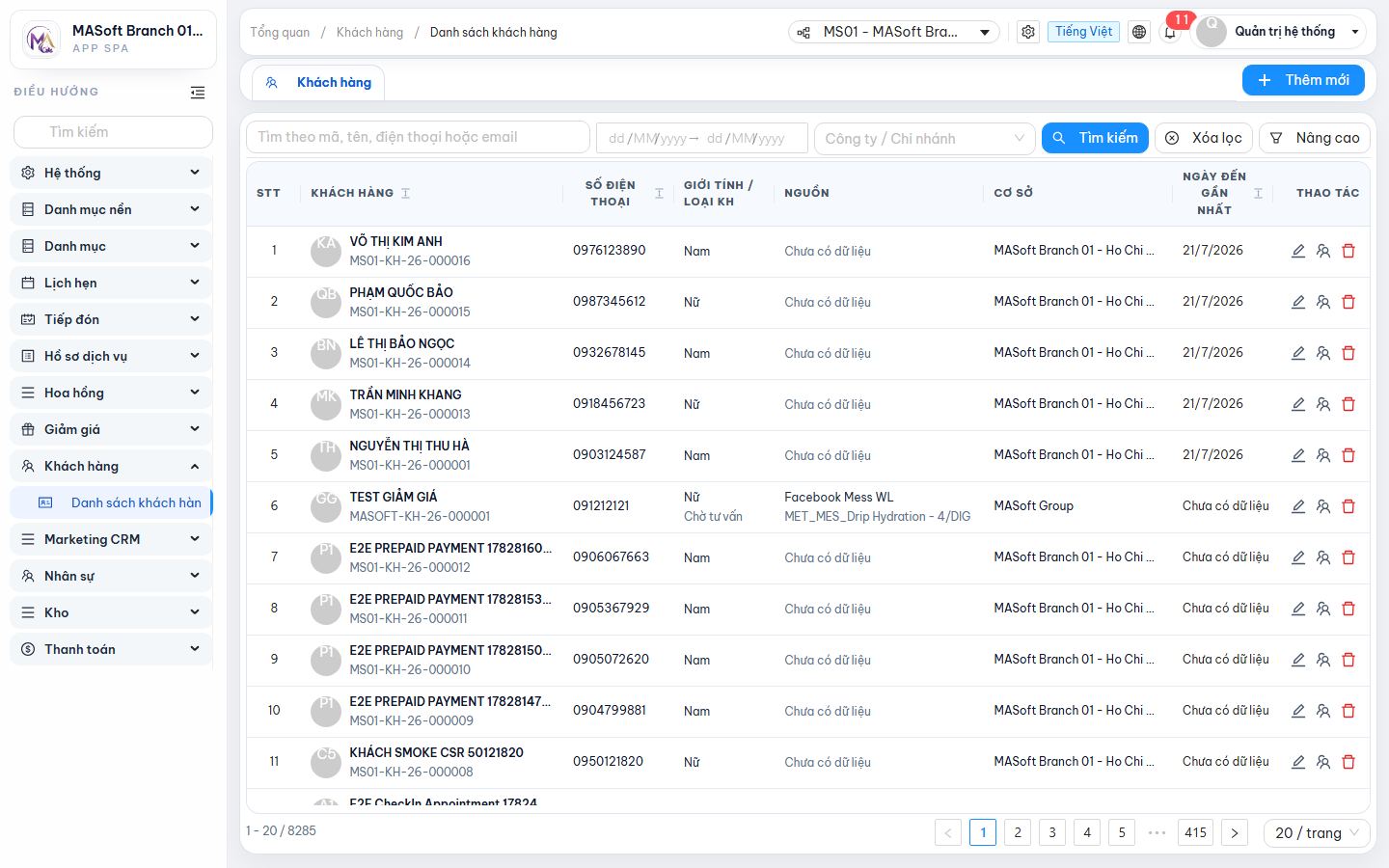Expand the Marketing CRM menu
The image size is (1389, 868).
click(112, 539)
